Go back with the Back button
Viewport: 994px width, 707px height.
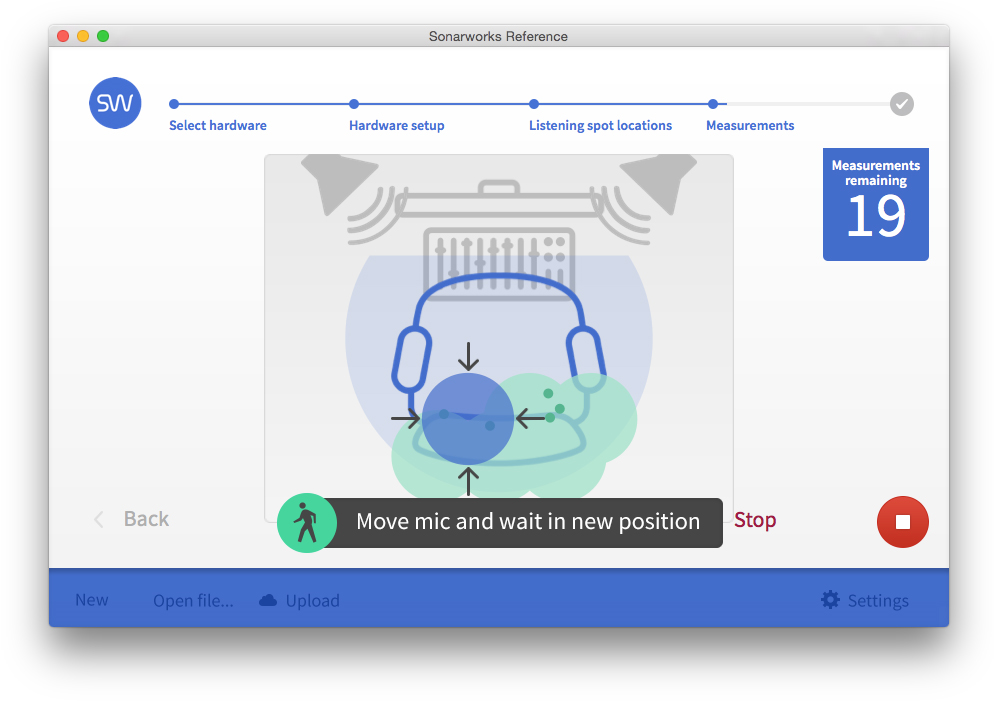coord(146,519)
